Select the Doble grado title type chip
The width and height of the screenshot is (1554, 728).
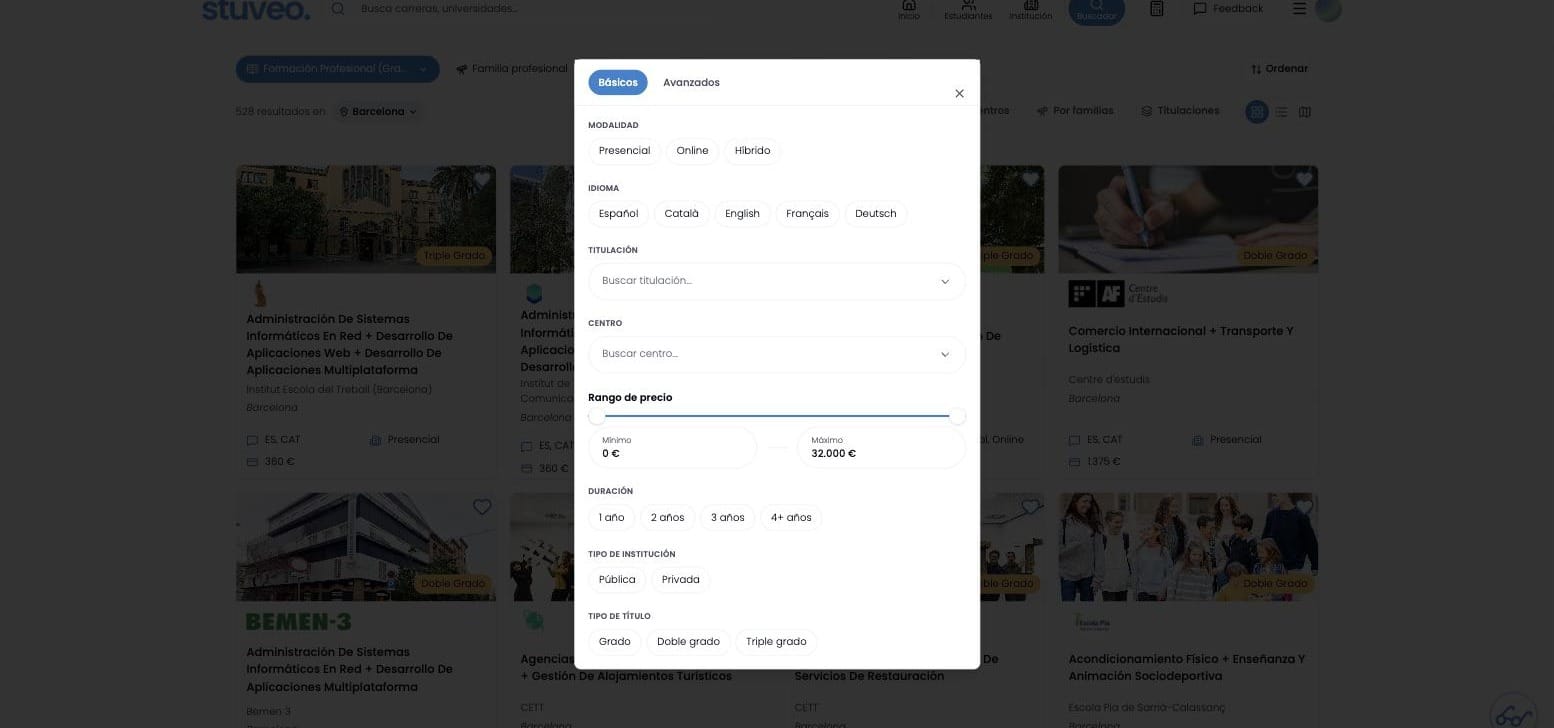688,642
